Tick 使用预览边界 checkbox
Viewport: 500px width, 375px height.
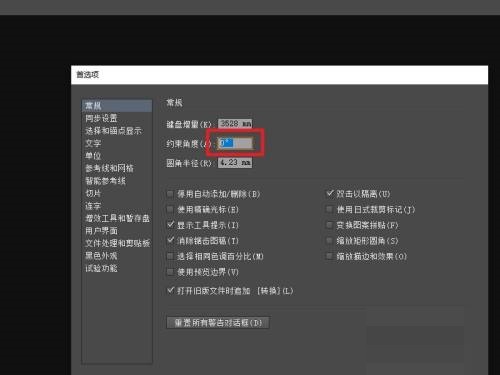(170, 272)
